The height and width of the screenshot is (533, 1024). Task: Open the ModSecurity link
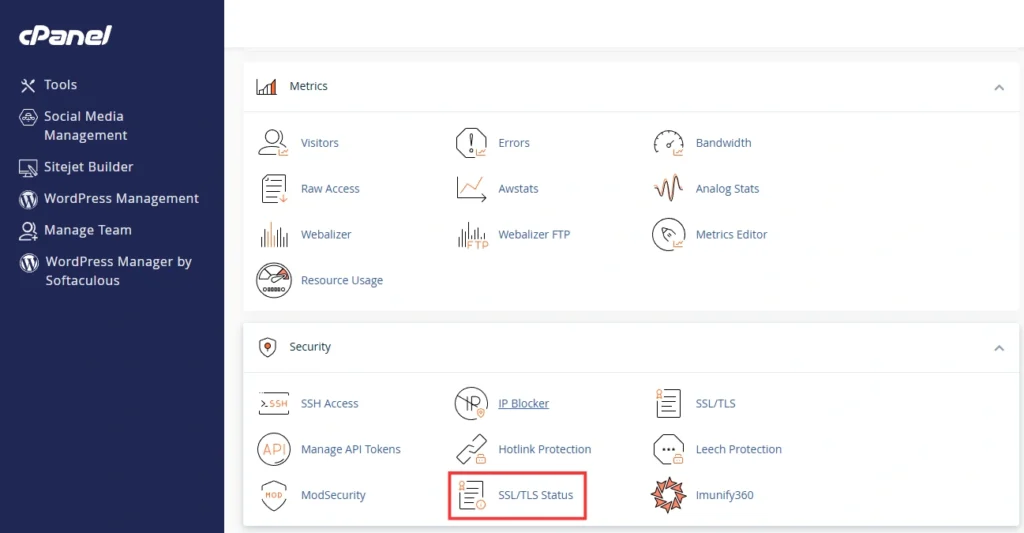coord(333,495)
